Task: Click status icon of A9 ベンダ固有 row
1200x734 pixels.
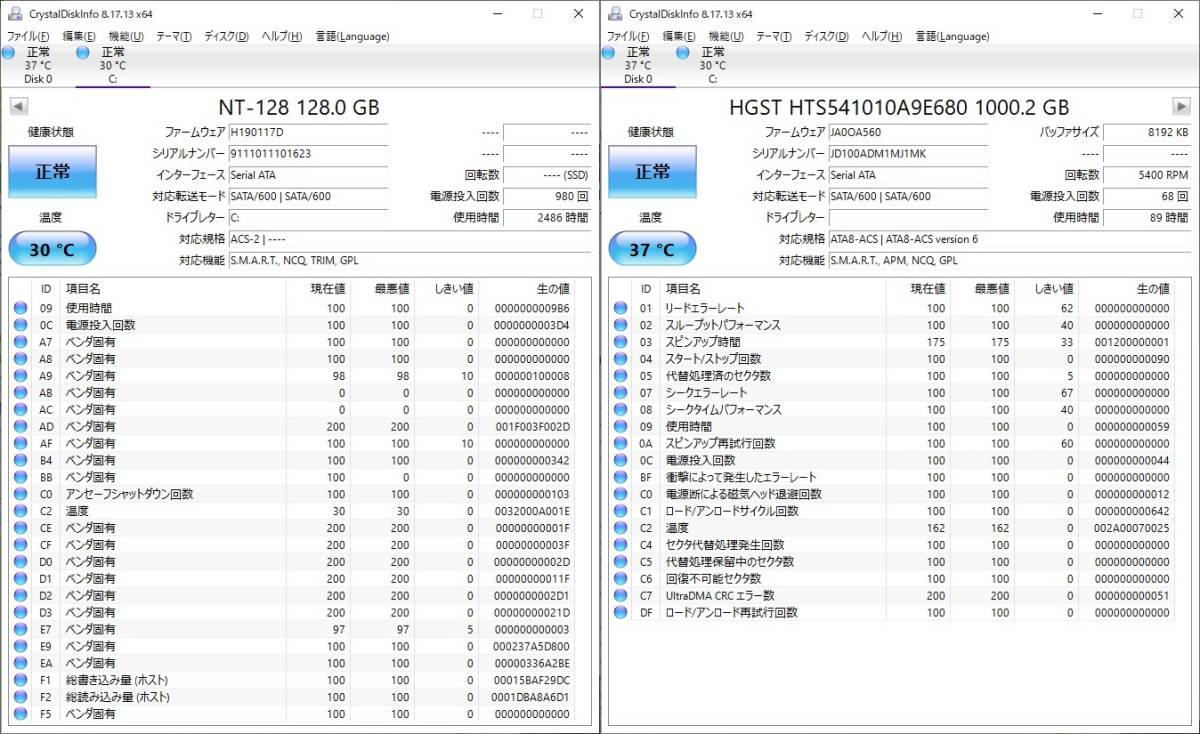Action: click(x=20, y=376)
